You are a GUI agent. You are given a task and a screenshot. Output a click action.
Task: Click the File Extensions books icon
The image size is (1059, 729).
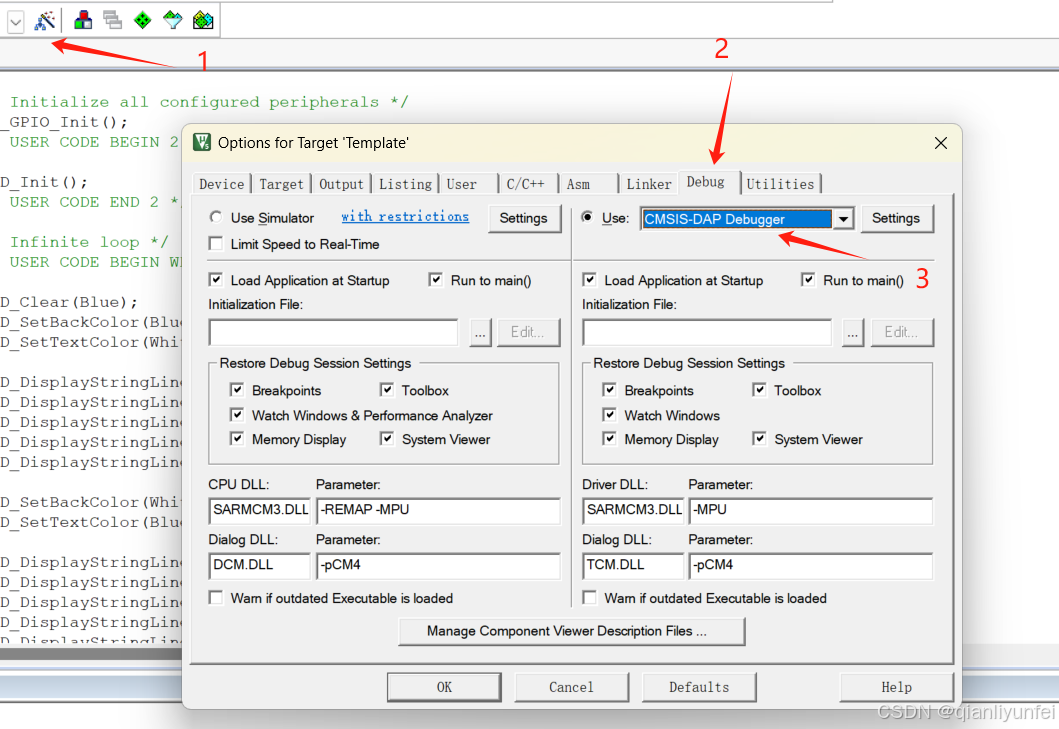pos(83,20)
